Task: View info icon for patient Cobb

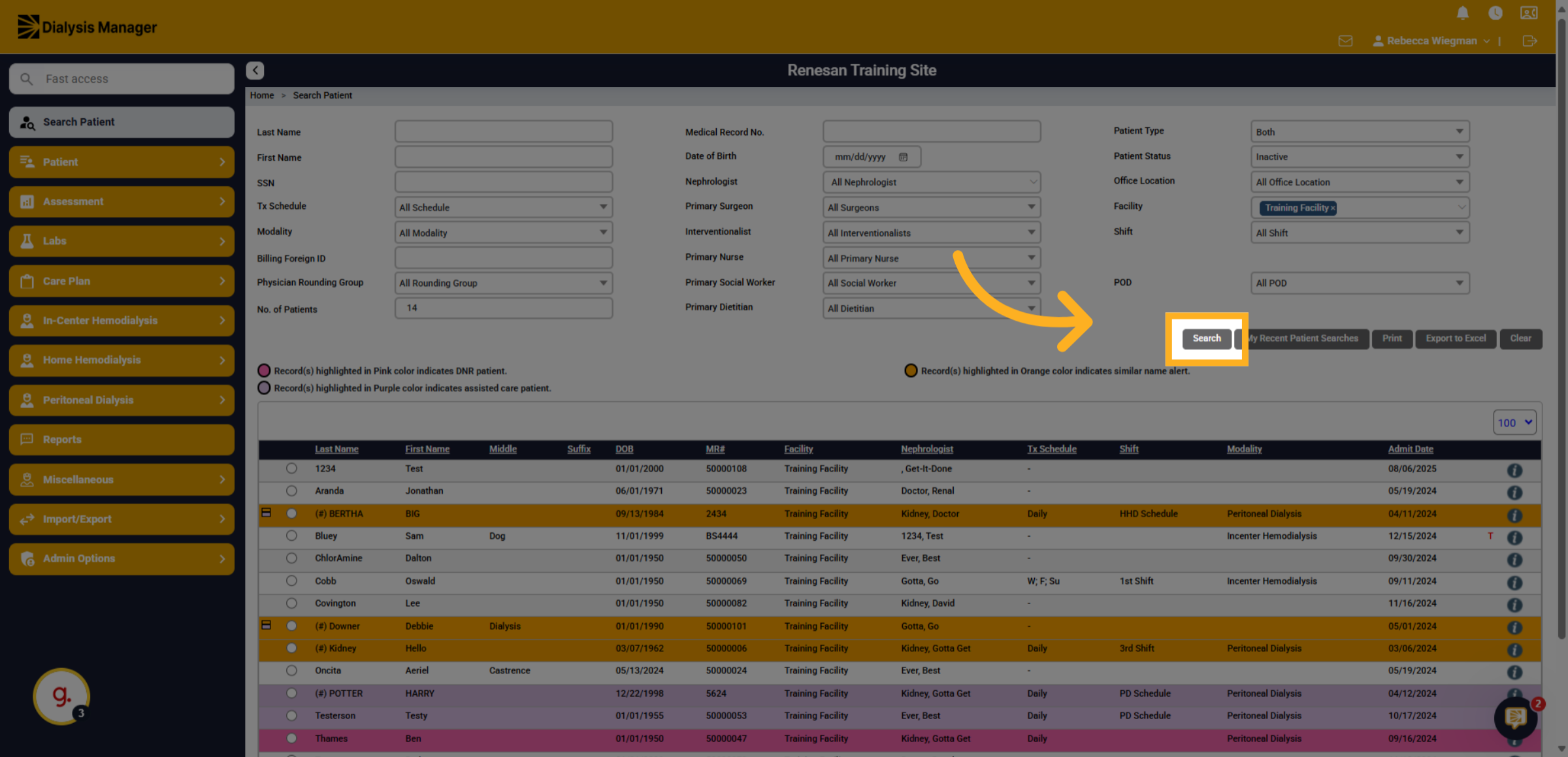Action: (x=1514, y=583)
